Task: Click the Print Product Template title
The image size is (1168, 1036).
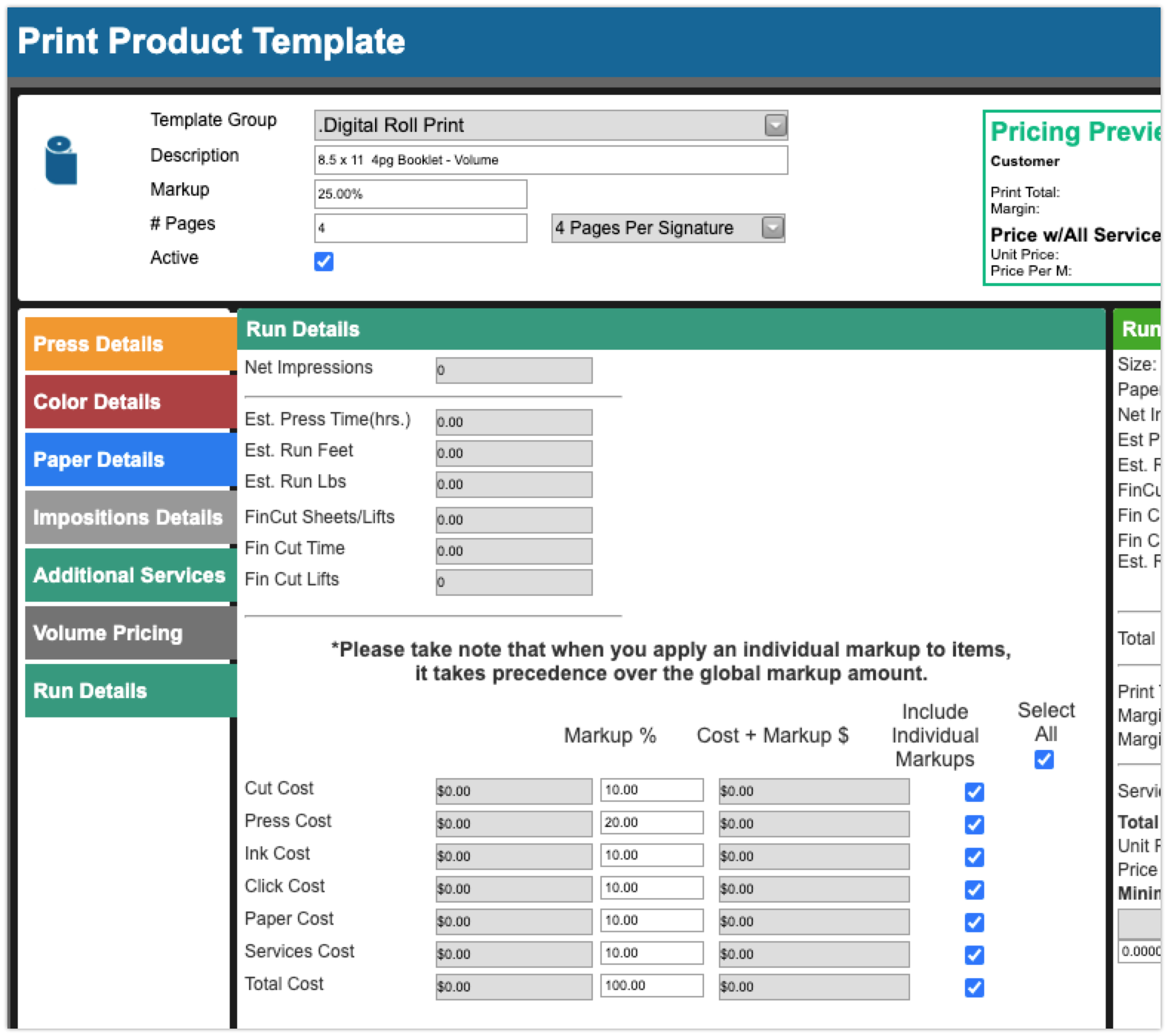Action: coord(211,41)
